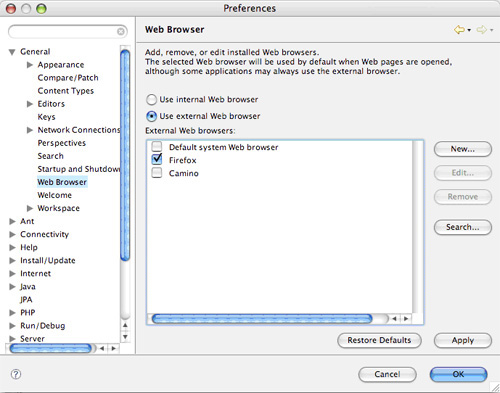Click the Restore Defaults button
This screenshot has width=500, height=393.
(379, 340)
